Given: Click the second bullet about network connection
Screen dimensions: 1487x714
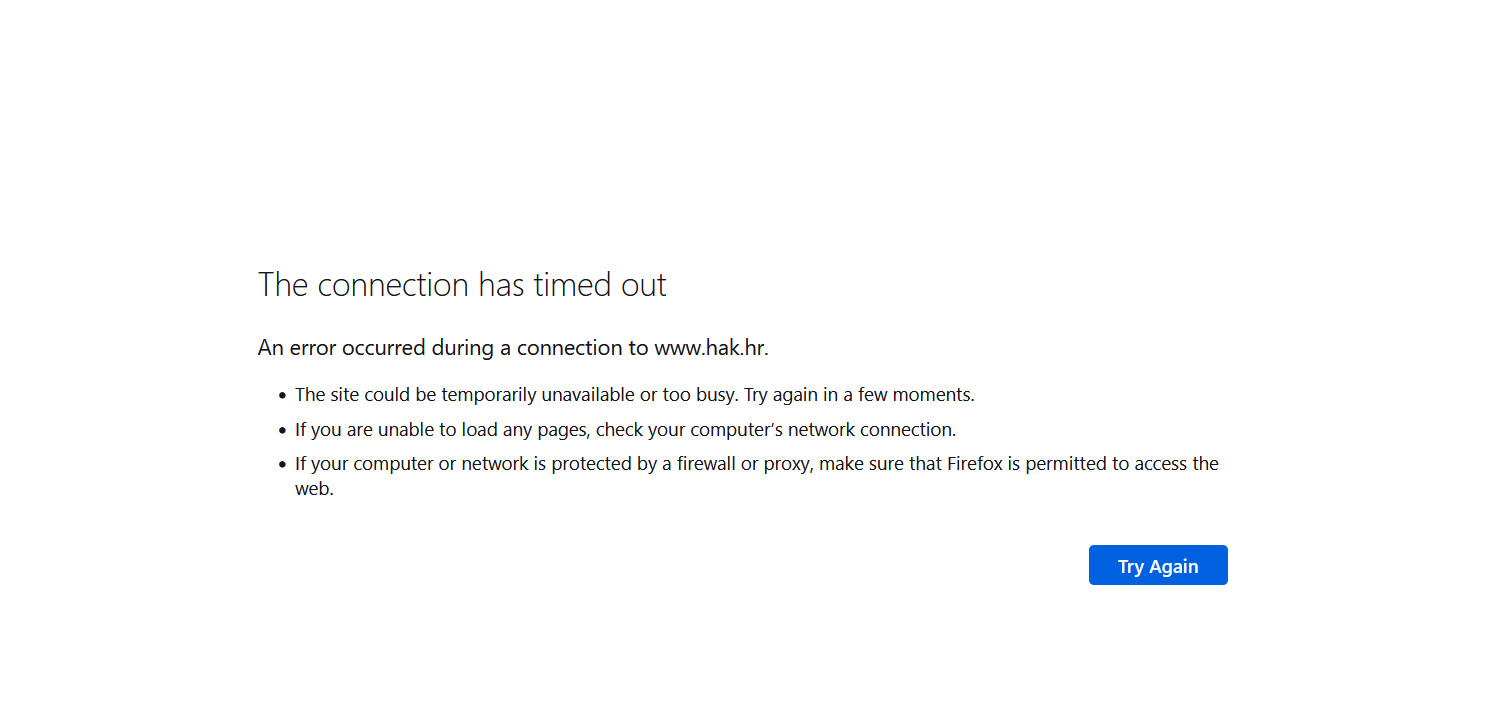Looking at the screenshot, I should tap(625, 430).
